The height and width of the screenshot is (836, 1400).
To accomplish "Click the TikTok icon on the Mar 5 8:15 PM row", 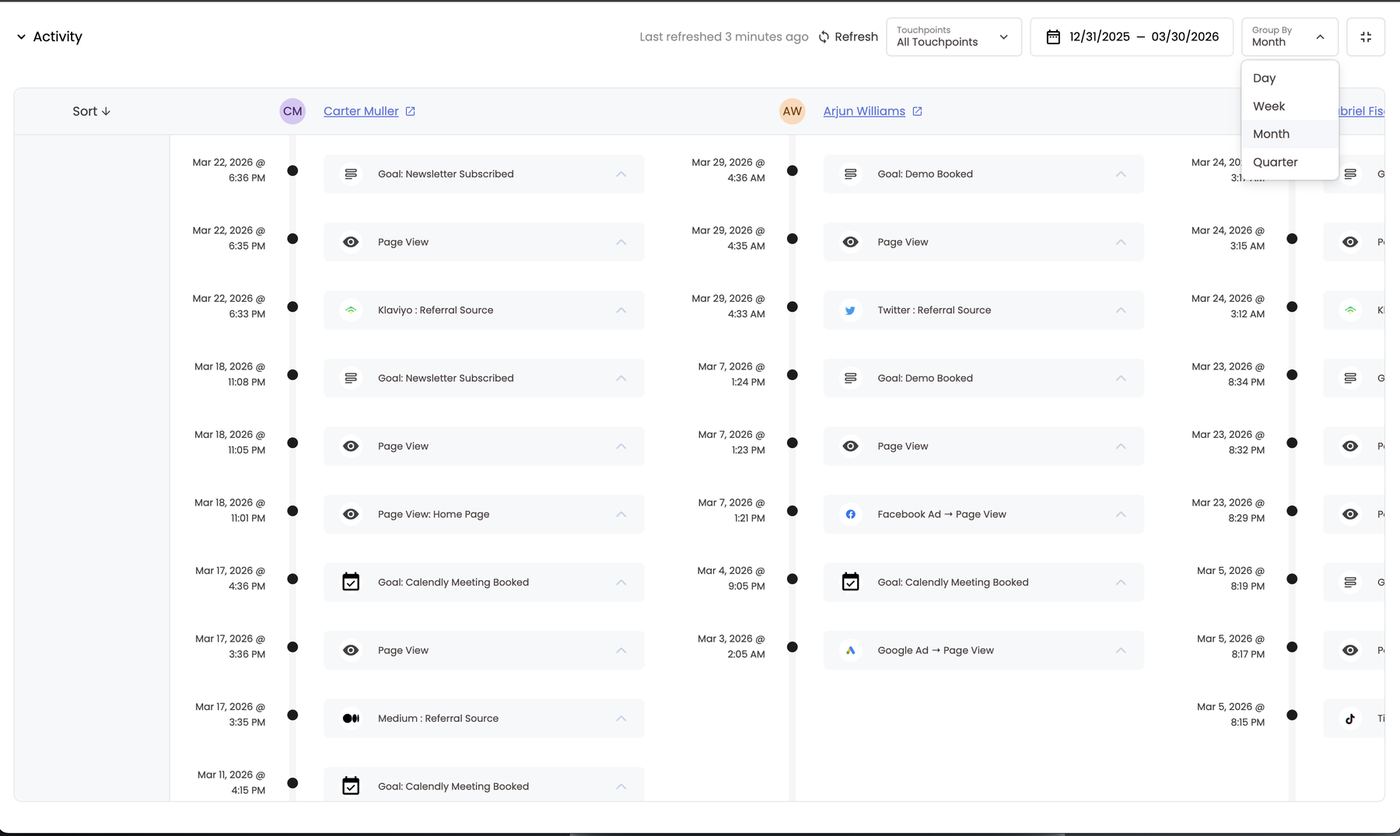I will [x=1350, y=718].
